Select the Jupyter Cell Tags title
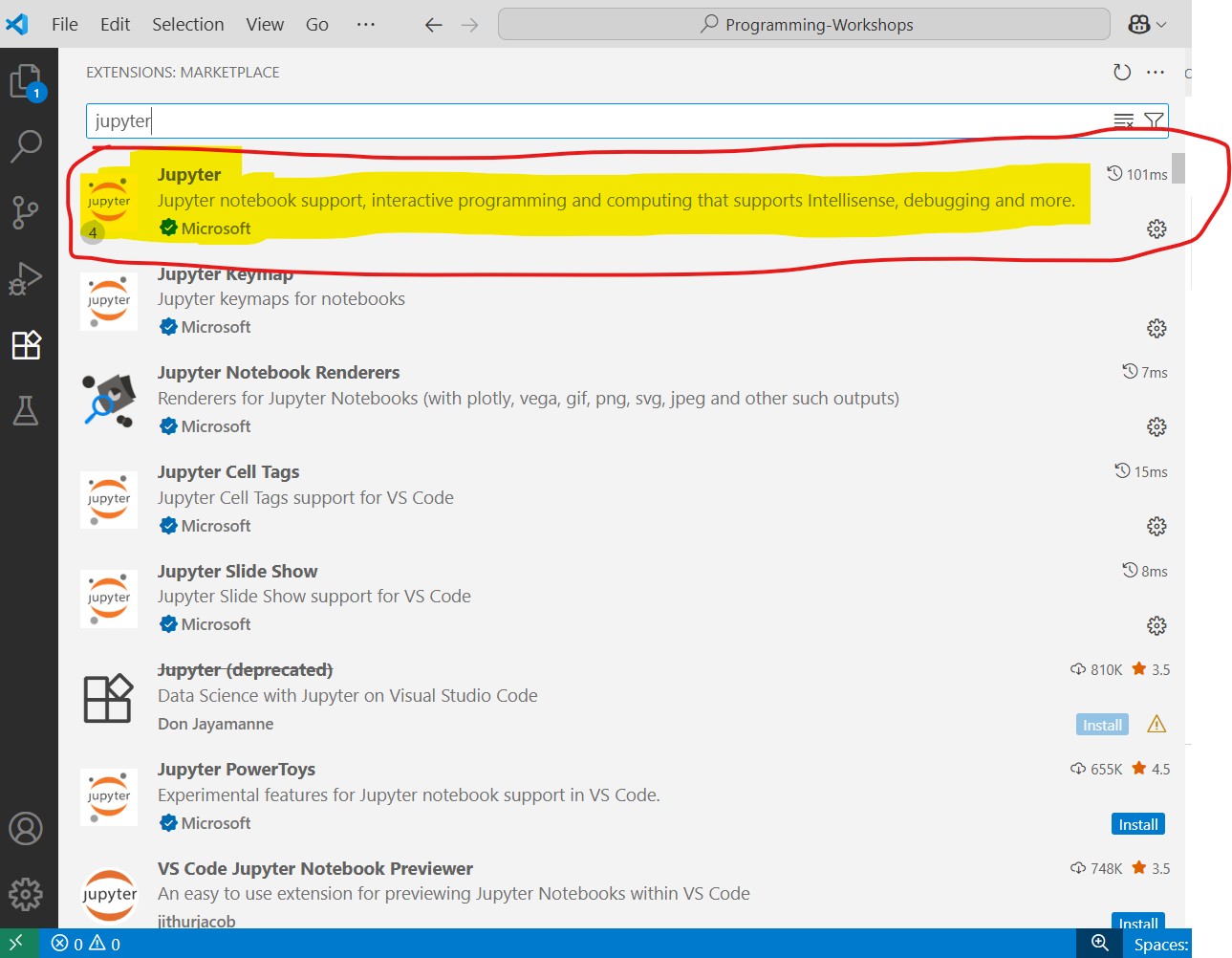 228,472
